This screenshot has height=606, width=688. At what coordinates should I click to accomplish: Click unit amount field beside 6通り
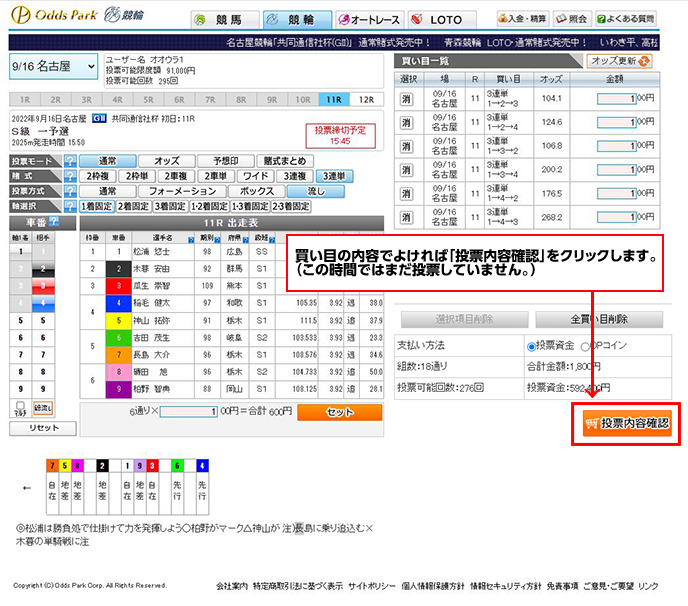189,412
